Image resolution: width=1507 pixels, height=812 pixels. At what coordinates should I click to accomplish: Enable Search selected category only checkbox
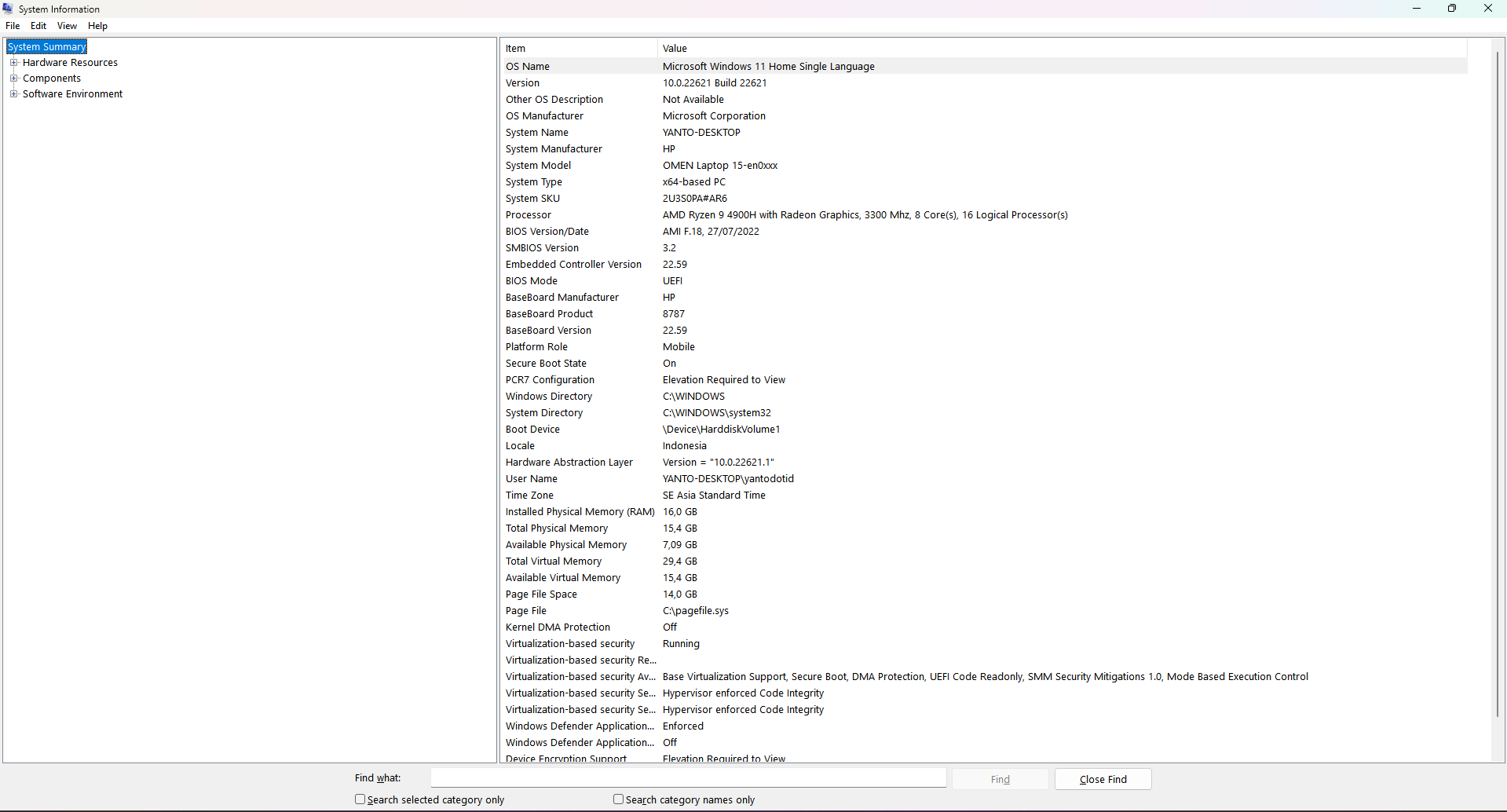[360, 799]
